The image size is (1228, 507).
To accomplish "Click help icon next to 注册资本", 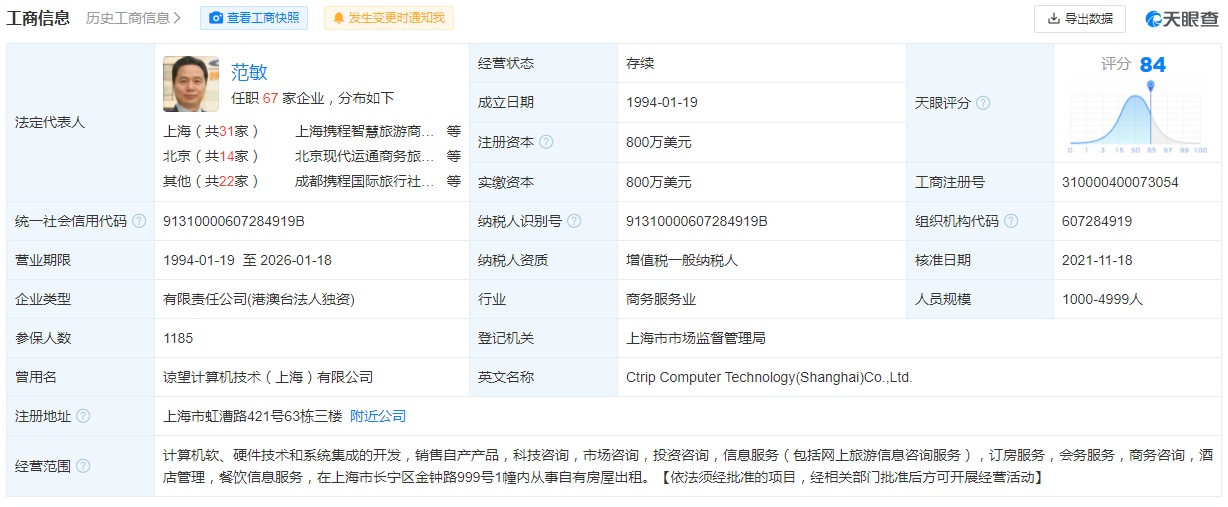I will 546,142.
